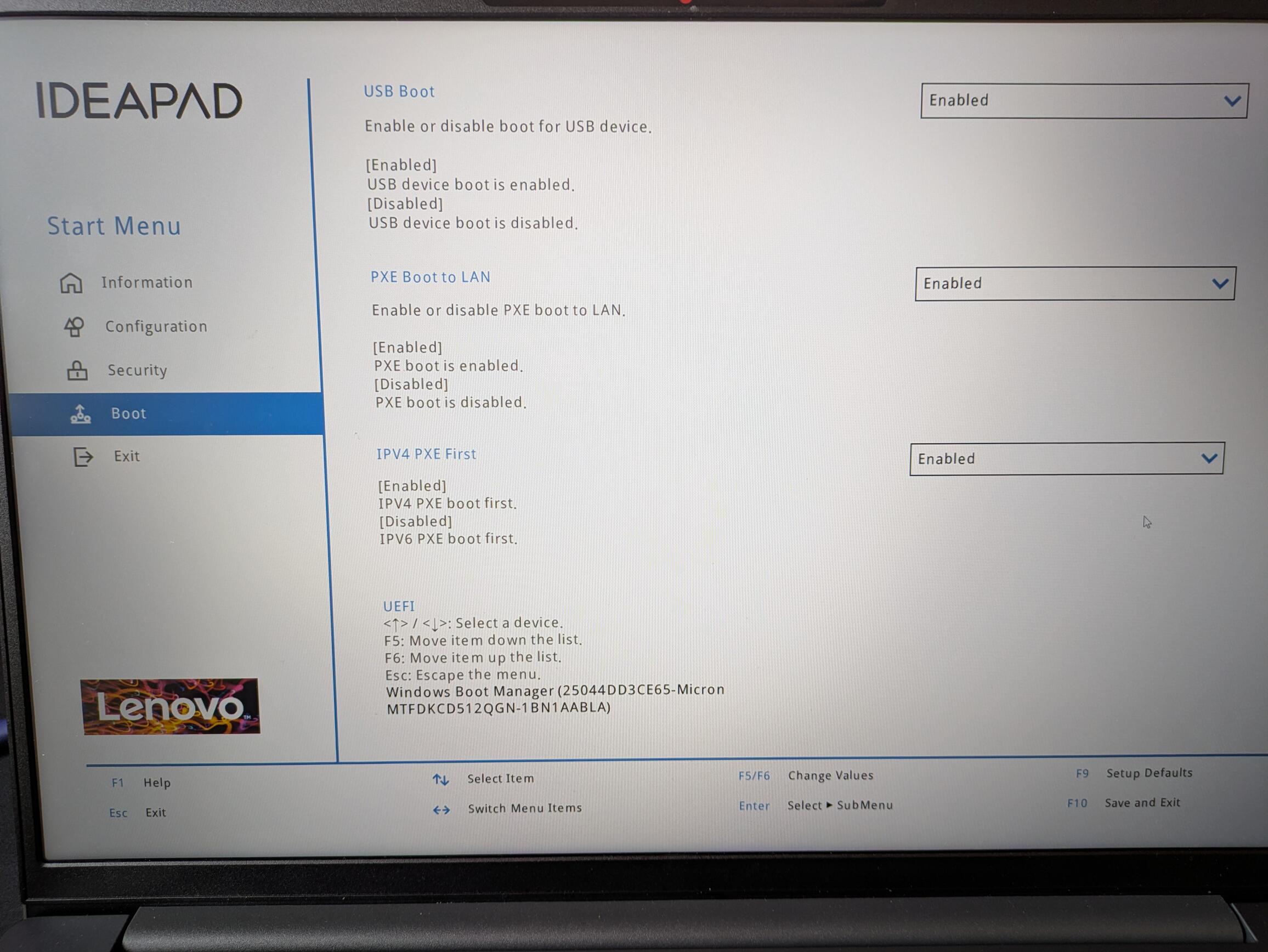Switch to the Security menu
The height and width of the screenshot is (952, 1268).
click(138, 370)
